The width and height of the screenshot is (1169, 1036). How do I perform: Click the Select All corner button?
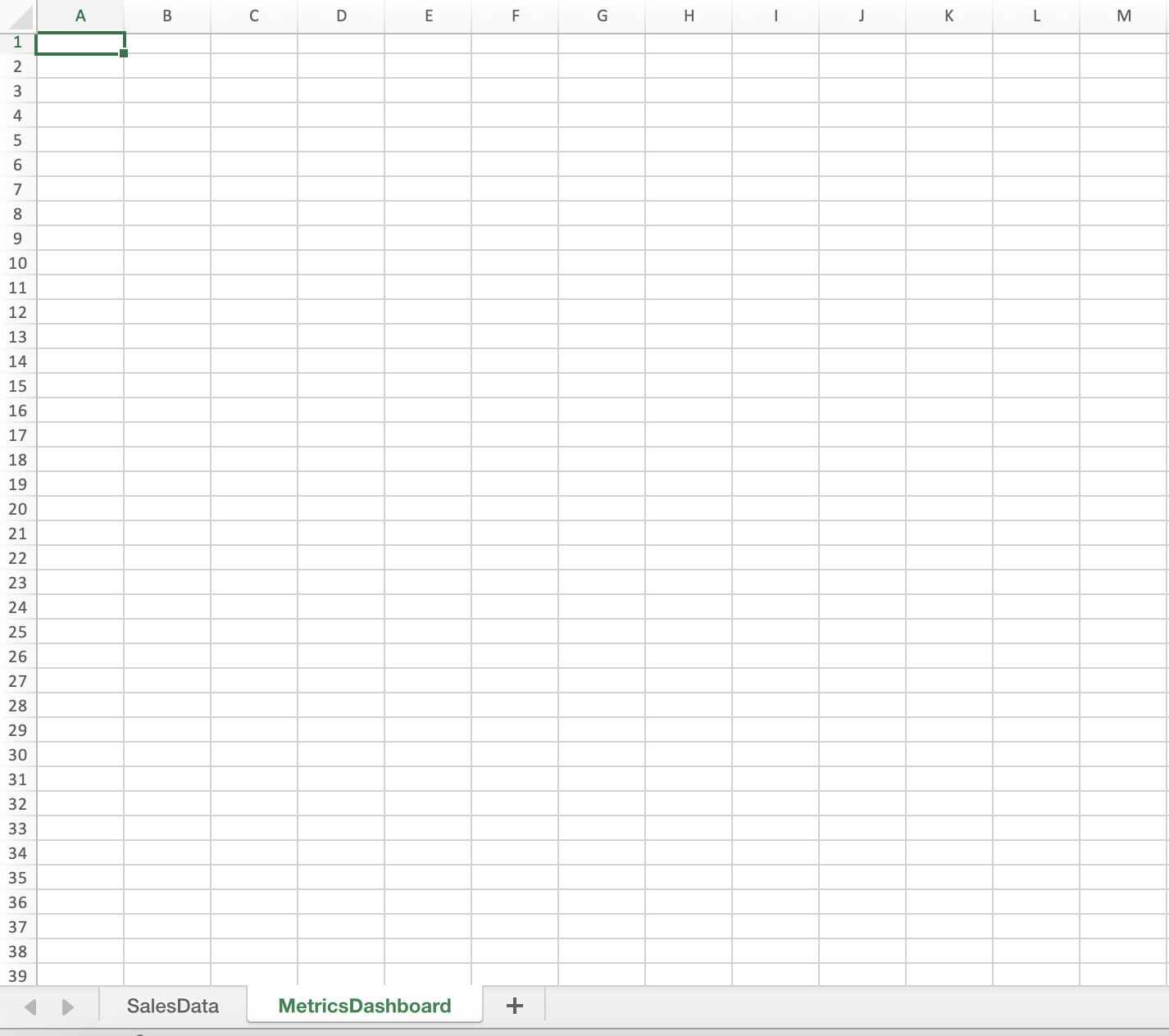[x=16, y=16]
